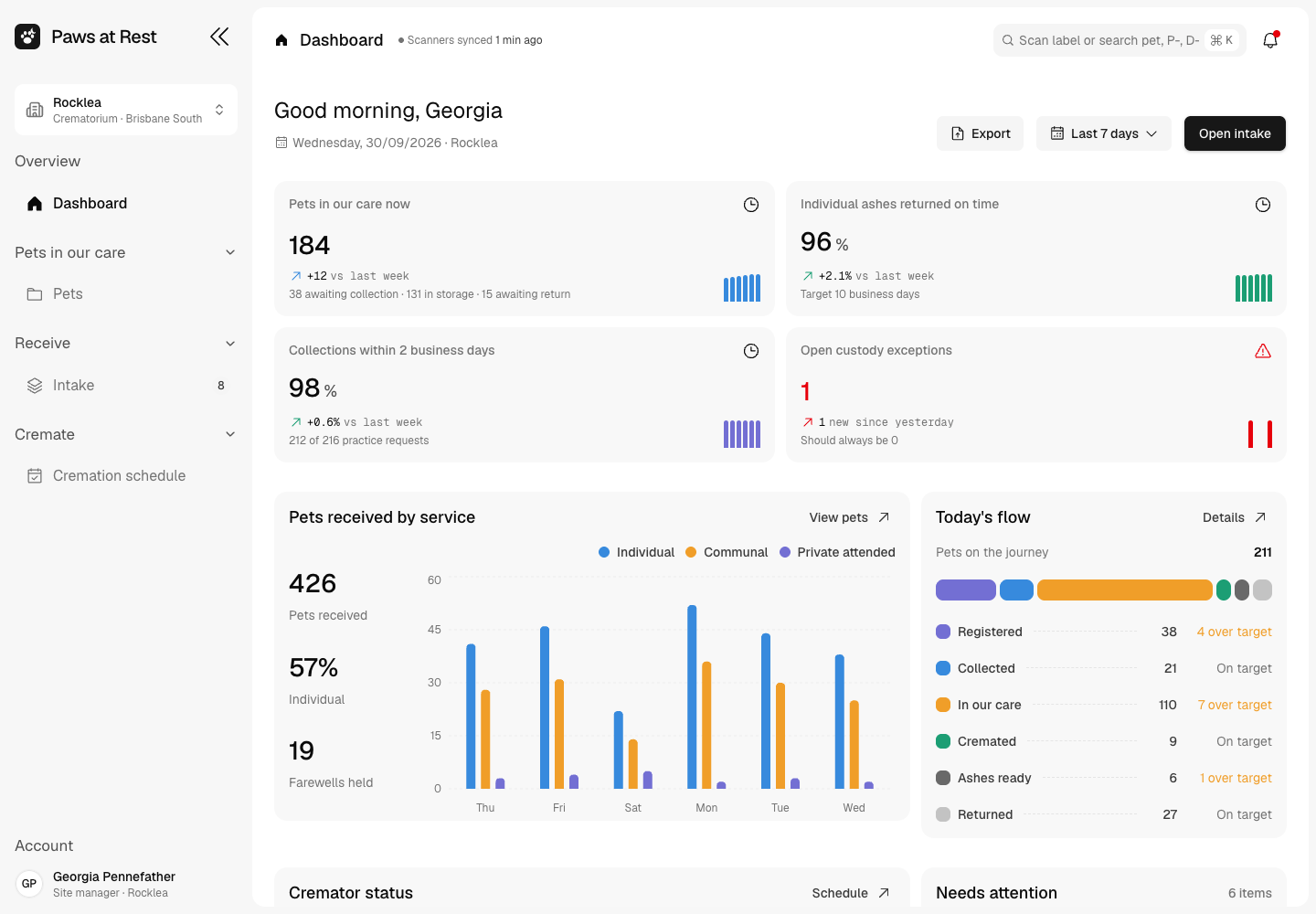
Task: Follow the Today's flow Details link
Action: coord(1235,517)
